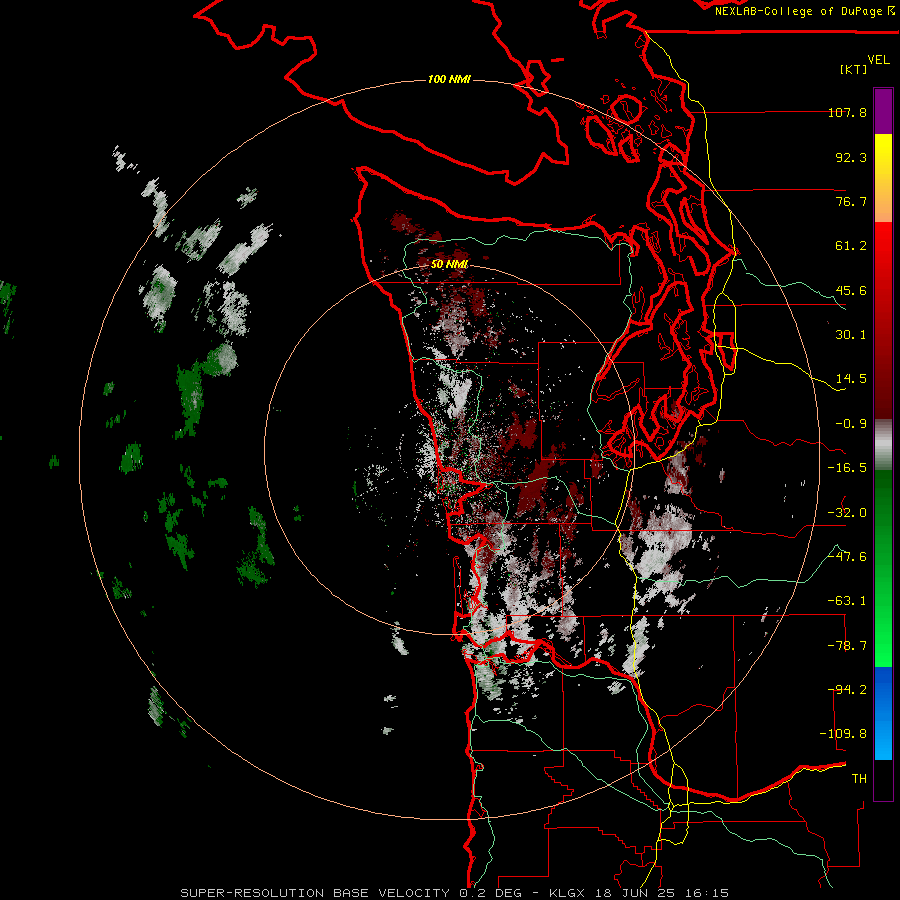The width and height of the screenshot is (900, 900).
Task: Select the -16.5 velocity scale value
Action: [x=847, y=468]
